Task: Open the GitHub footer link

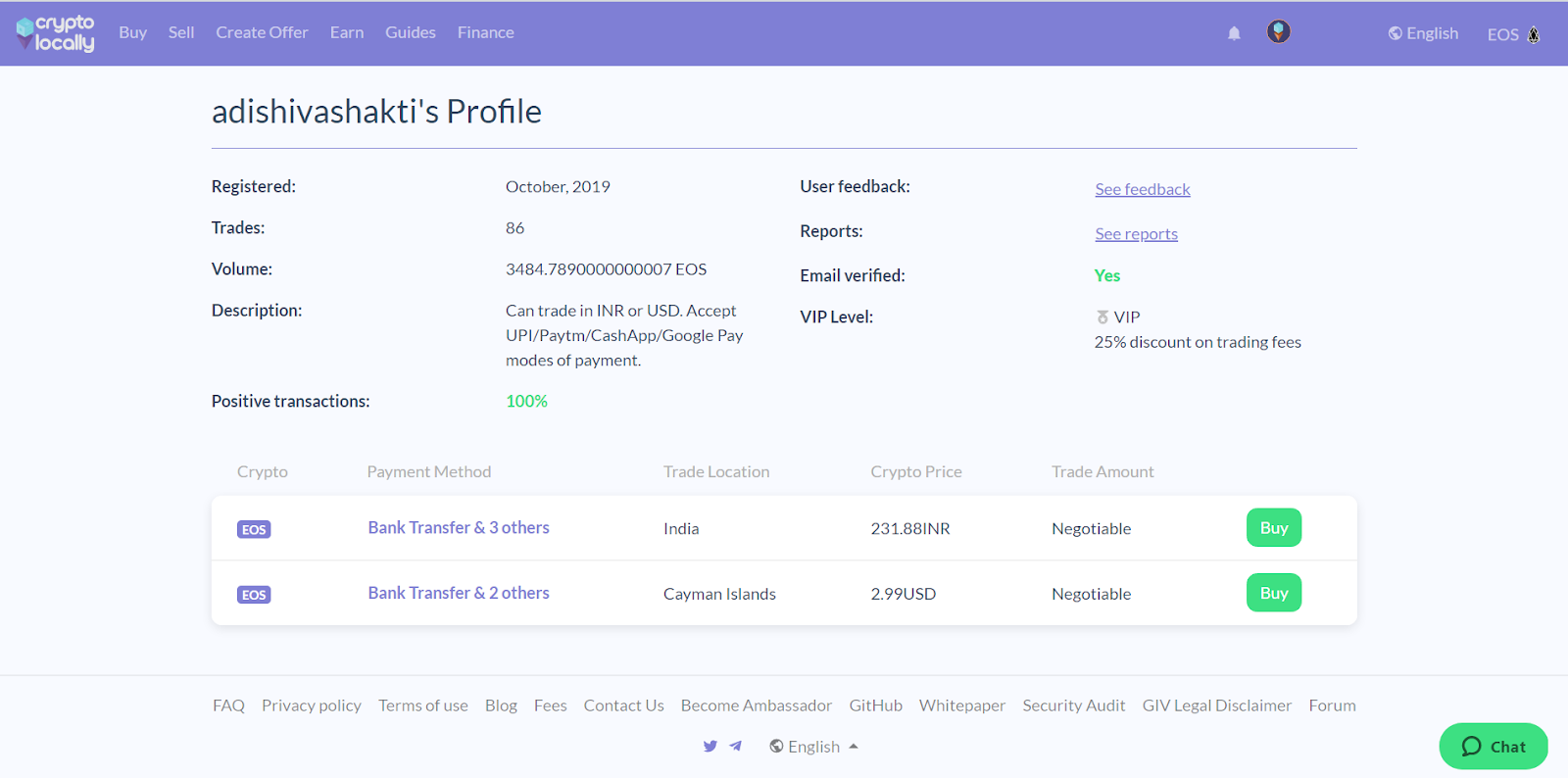Action: click(x=876, y=705)
